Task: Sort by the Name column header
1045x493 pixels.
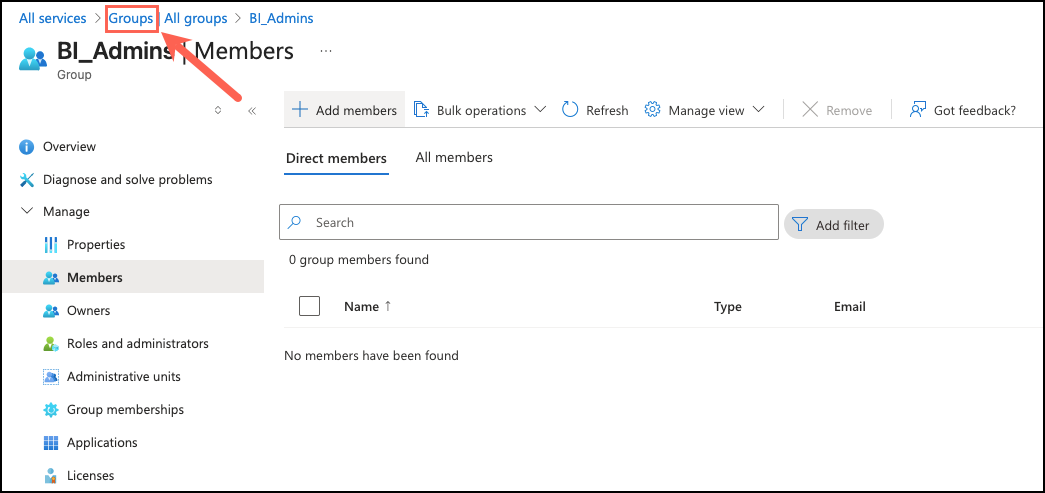Action: click(361, 306)
